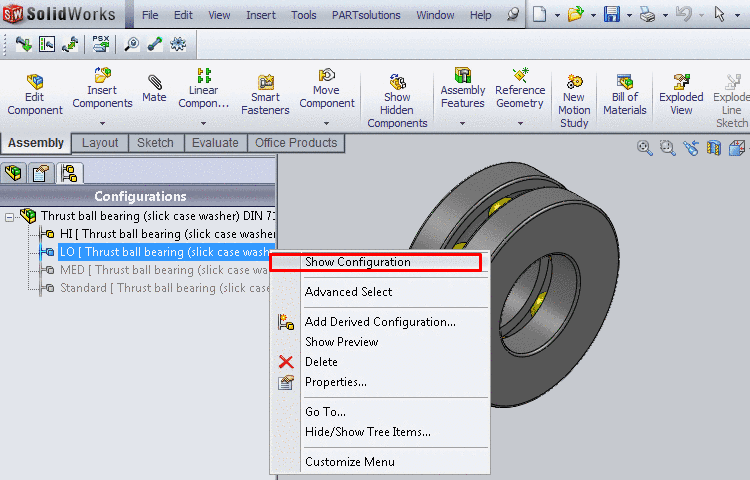
Task: Expand Insert Components dropdown arrow
Action: click(x=102, y=123)
